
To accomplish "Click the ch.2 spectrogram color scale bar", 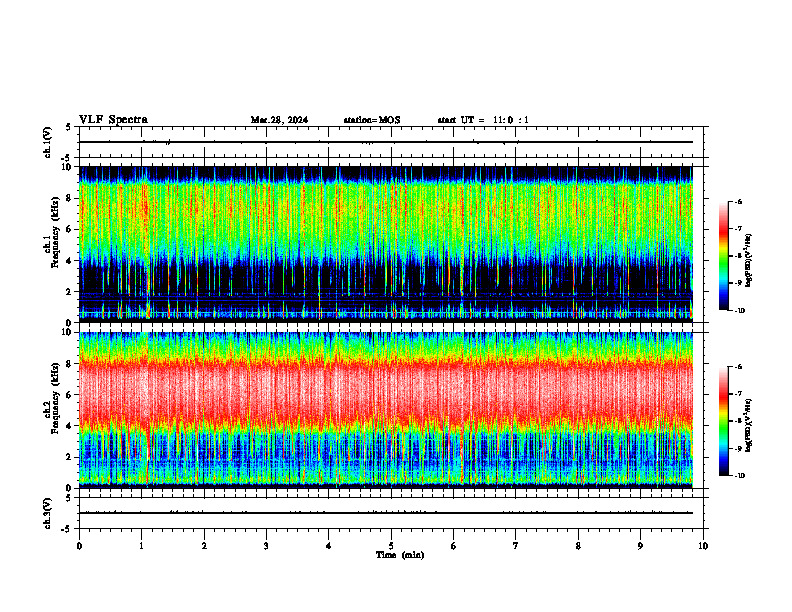I will [x=724, y=421].
